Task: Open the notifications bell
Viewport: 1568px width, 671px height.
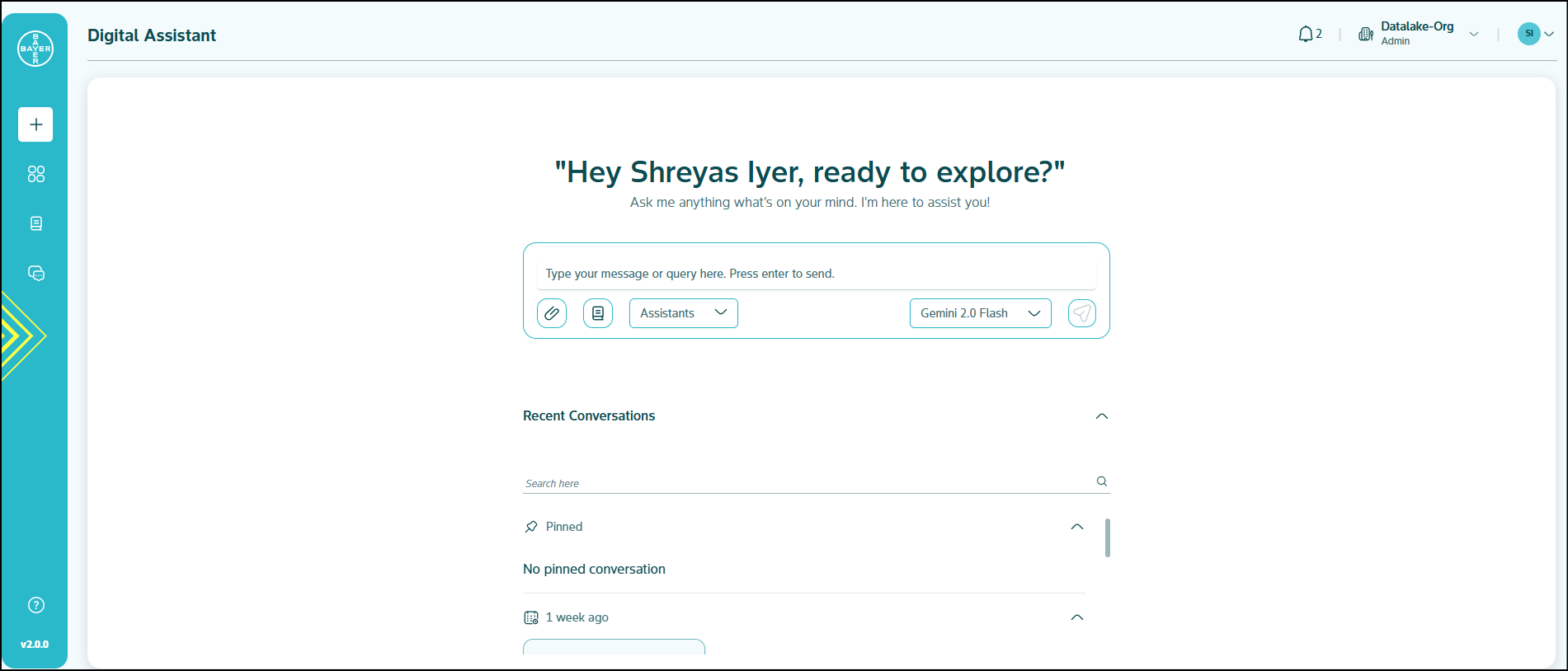Action: [1306, 34]
